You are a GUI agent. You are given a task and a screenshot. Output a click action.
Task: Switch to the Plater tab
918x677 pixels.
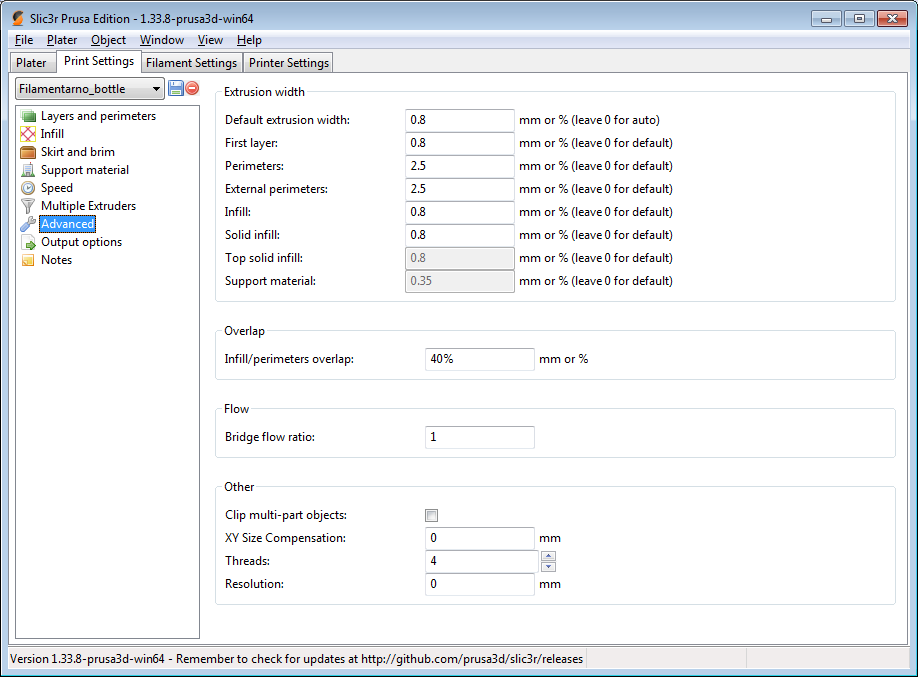(32, 63)
